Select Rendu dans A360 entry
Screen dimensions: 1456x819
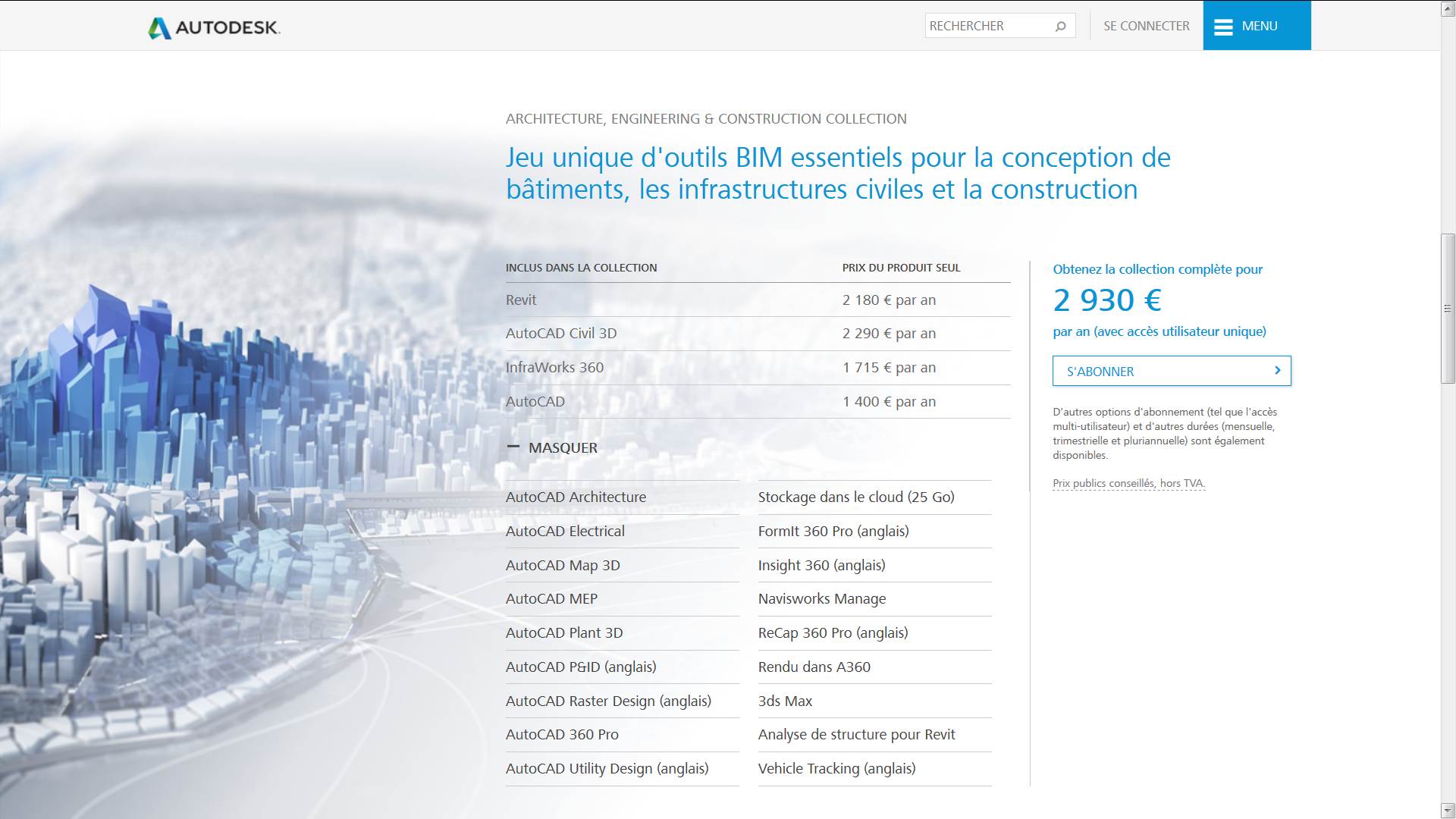point(814,667)
